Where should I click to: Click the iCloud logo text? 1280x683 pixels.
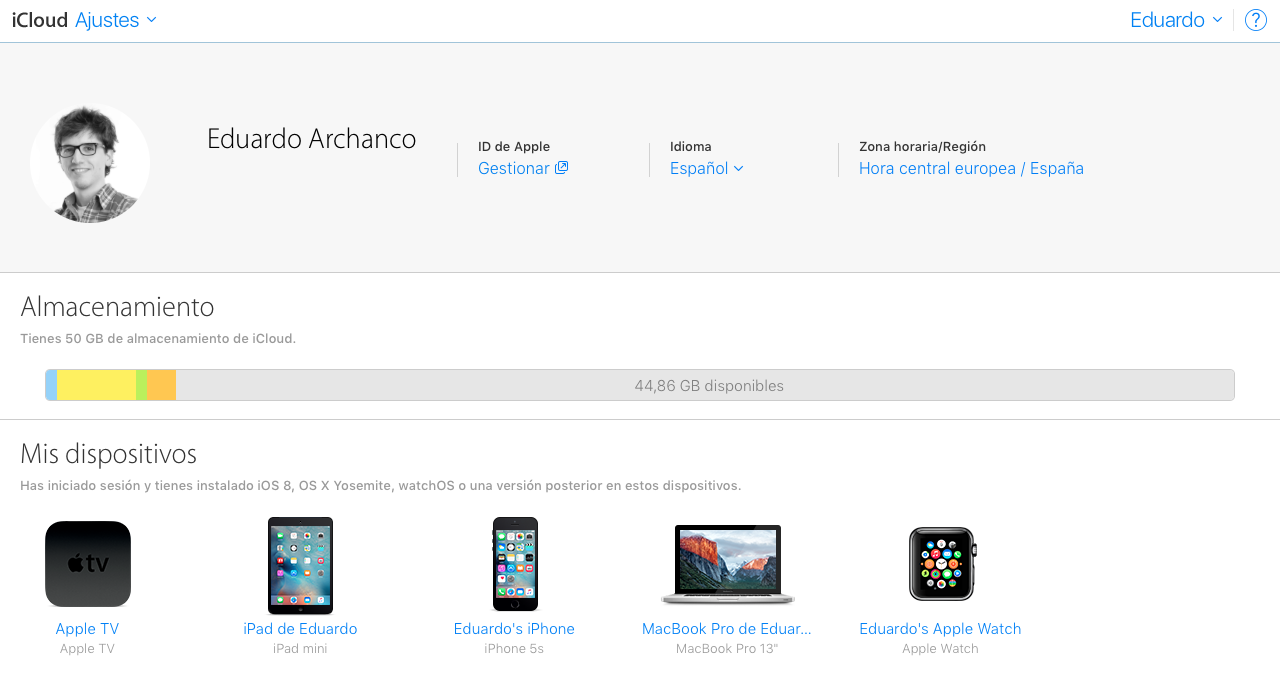tap(39, 20)
